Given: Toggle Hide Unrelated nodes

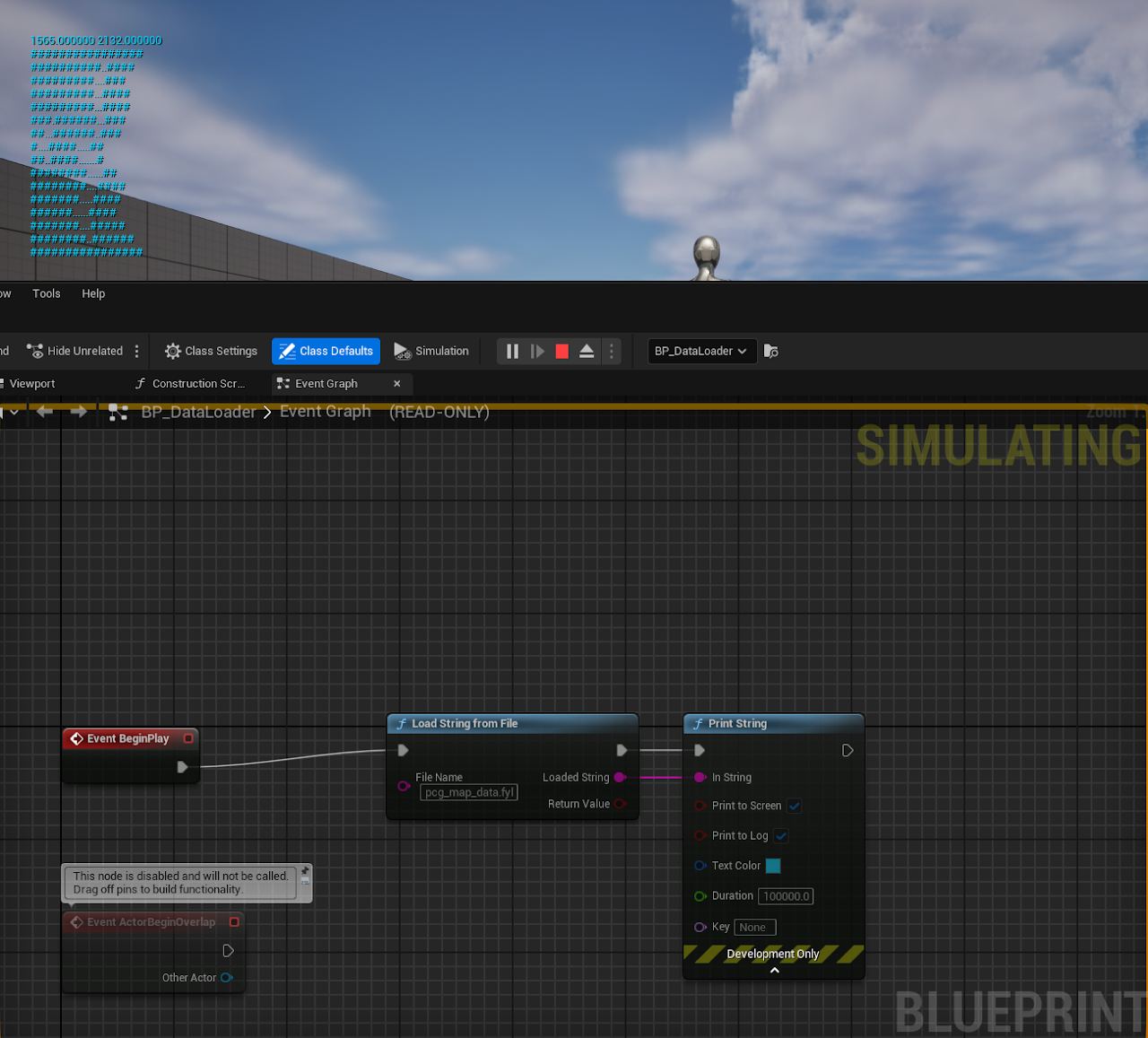Looking at the screenshot, I should pyautogui.click(x=75, y=352).
